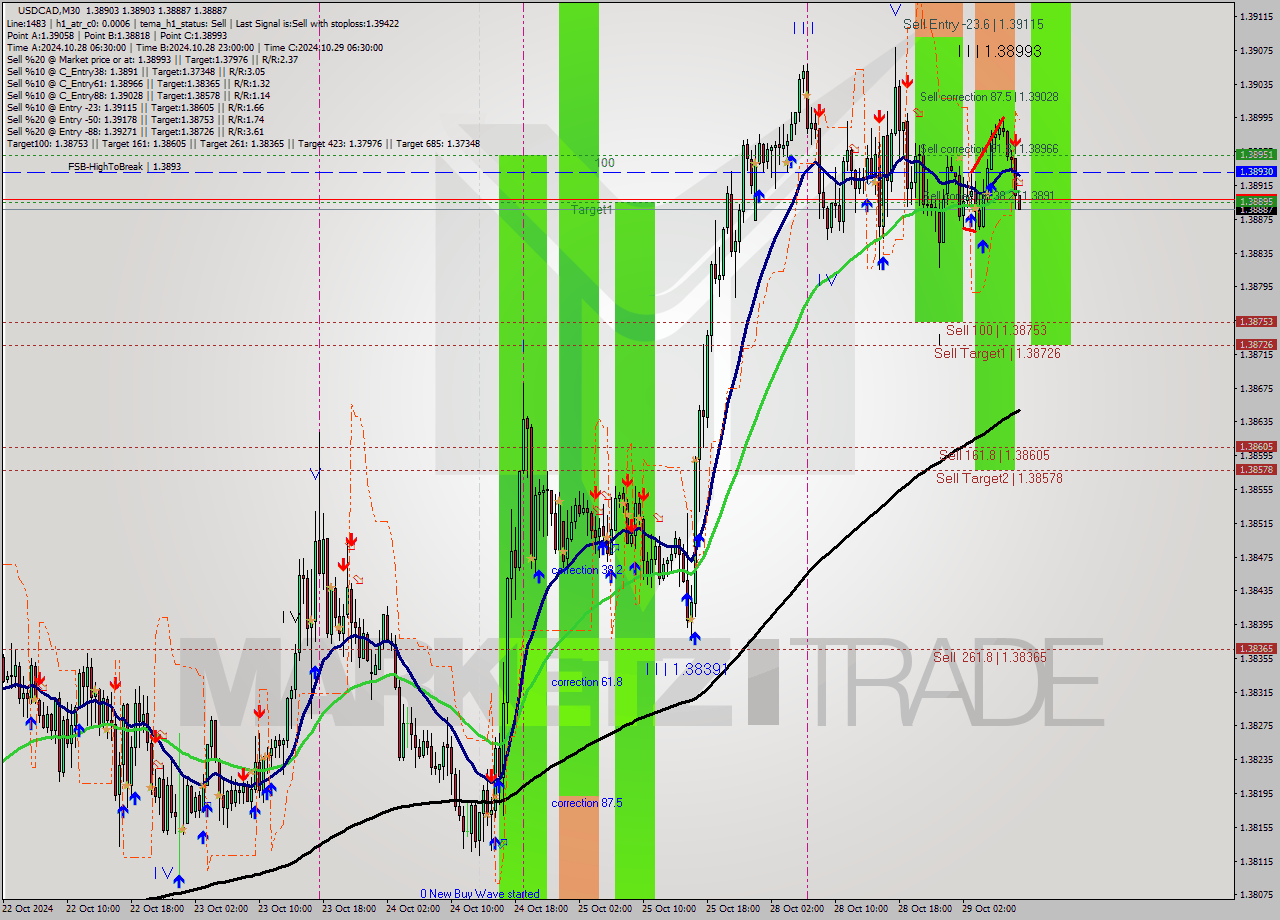Click the Sell 100 | 1.38753 label
The image size is (1280, 920).
(996, 330)
